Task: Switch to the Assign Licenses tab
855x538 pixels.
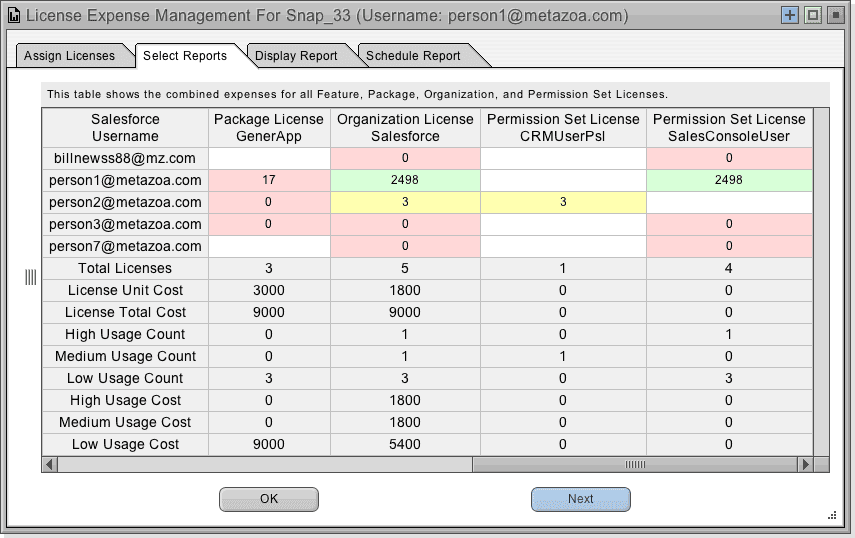Action: coord(69,56)
